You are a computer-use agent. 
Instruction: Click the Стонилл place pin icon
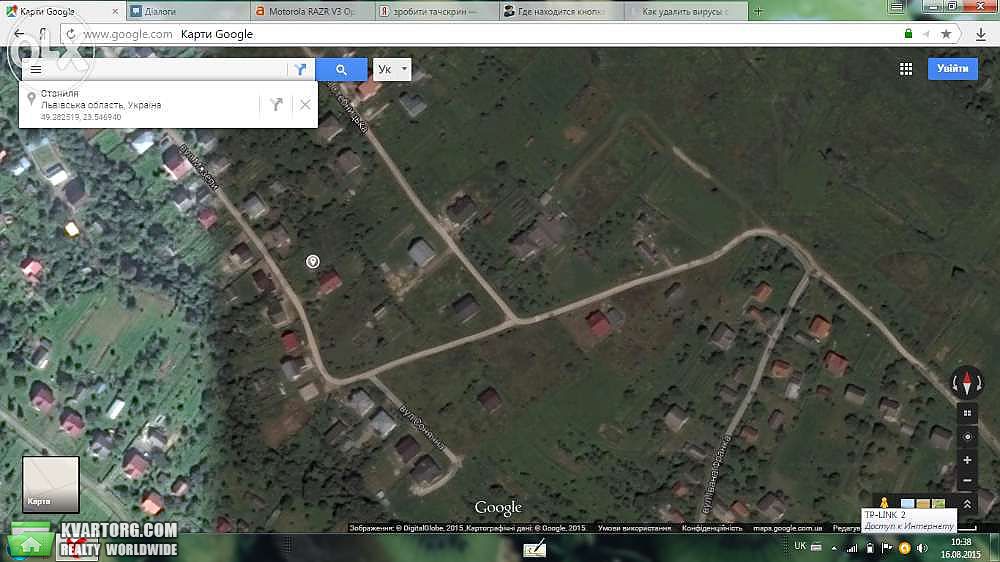[x=31, y=99]
